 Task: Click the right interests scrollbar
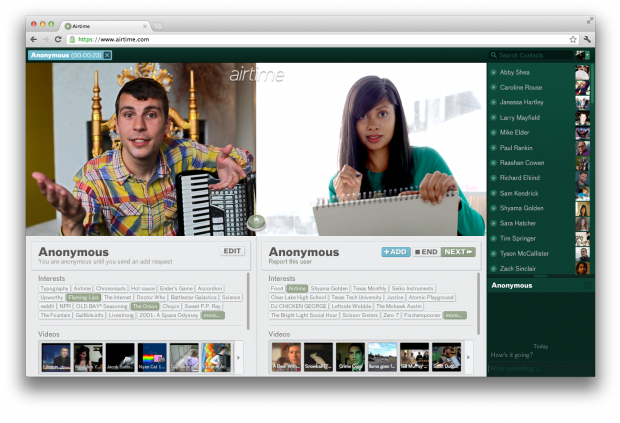pos(478,303)
